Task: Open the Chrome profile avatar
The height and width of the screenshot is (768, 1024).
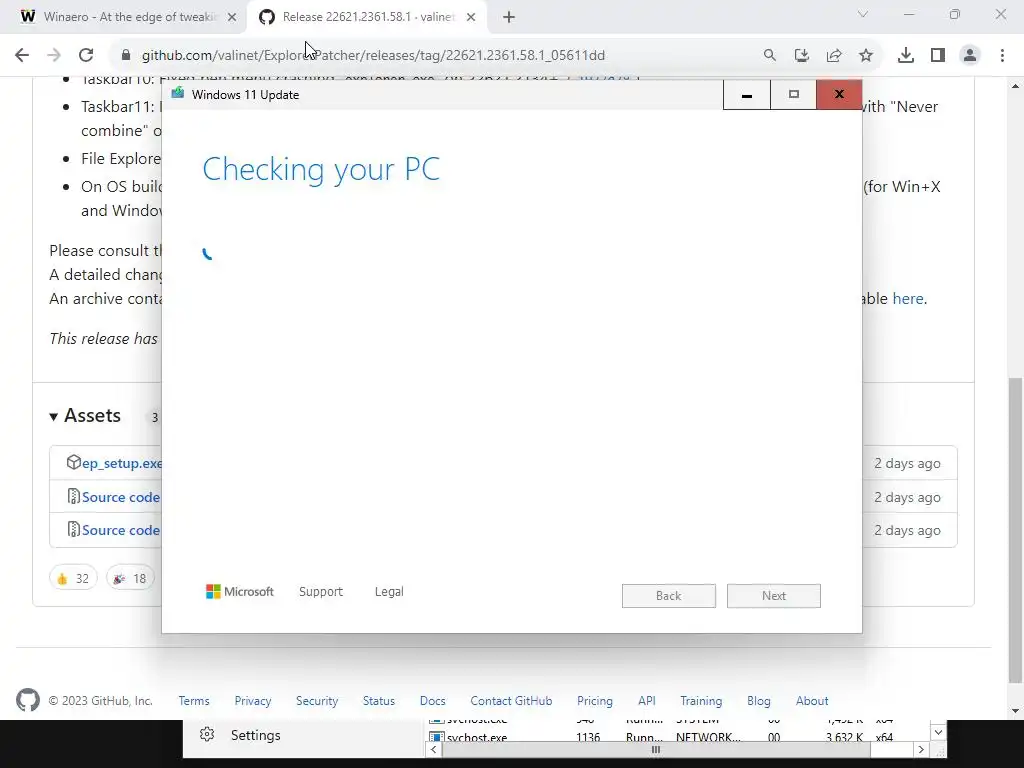Action: [970, 56]
